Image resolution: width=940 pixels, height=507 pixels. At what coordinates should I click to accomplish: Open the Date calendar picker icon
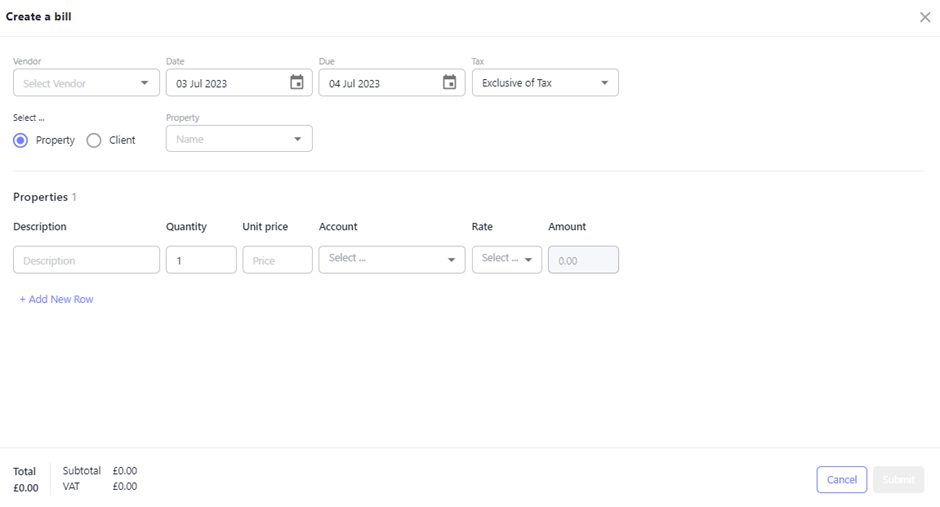[x=296, y=83]
